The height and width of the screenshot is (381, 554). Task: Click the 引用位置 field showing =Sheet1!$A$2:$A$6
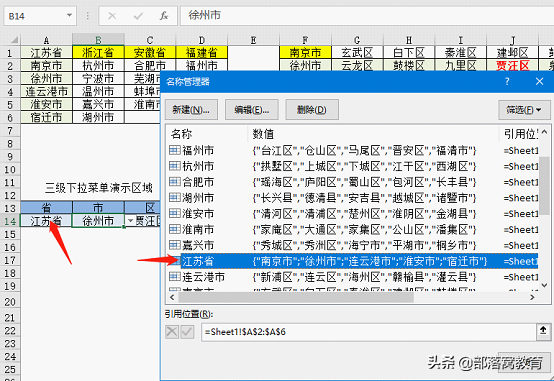click(x=369, y=332)
